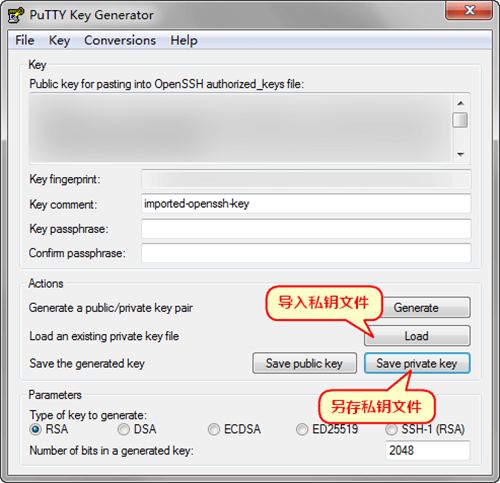Open the Help menu
500x483 pixels.
[184, 40]
